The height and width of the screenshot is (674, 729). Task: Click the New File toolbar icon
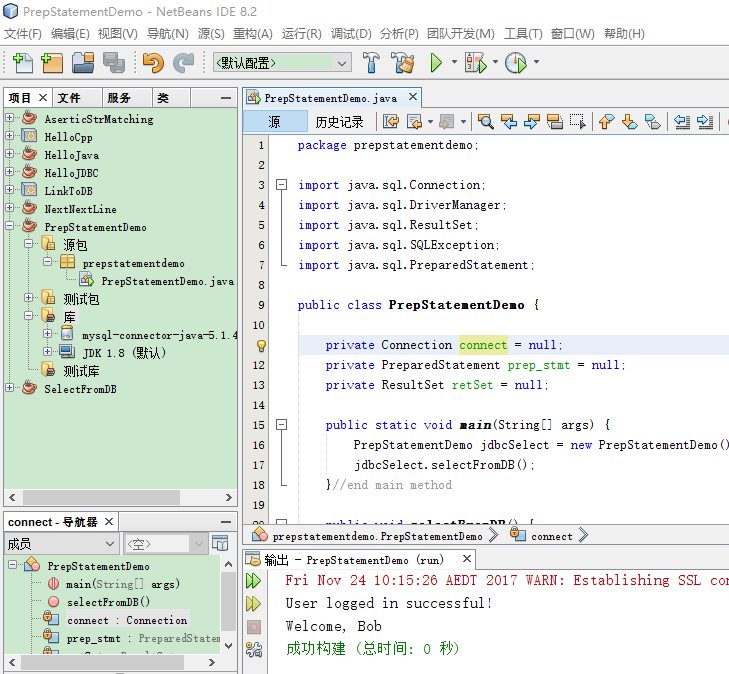(22, 64)
